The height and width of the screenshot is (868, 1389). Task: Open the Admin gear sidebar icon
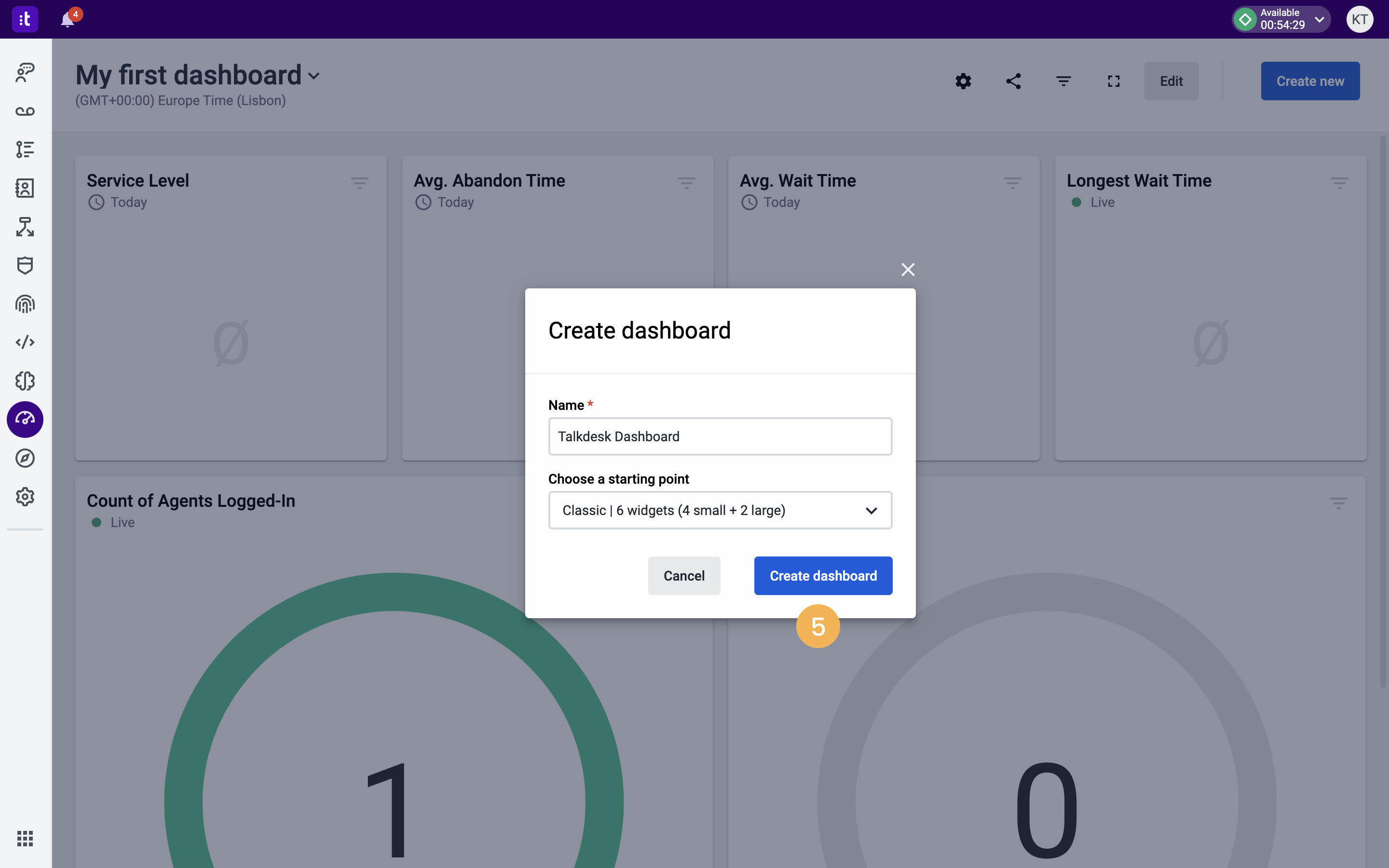25,497
